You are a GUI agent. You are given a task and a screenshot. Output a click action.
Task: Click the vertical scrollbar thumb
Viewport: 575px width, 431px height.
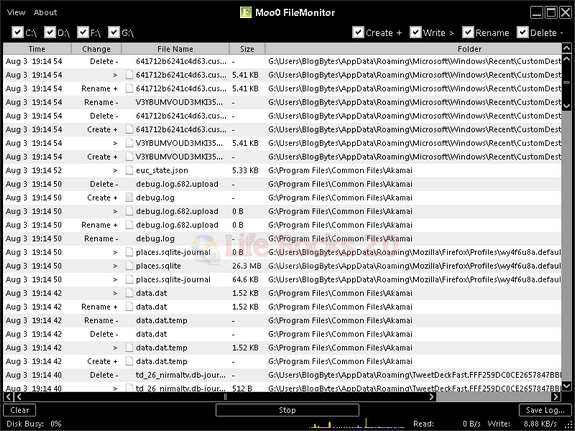(x=566, y=82)
